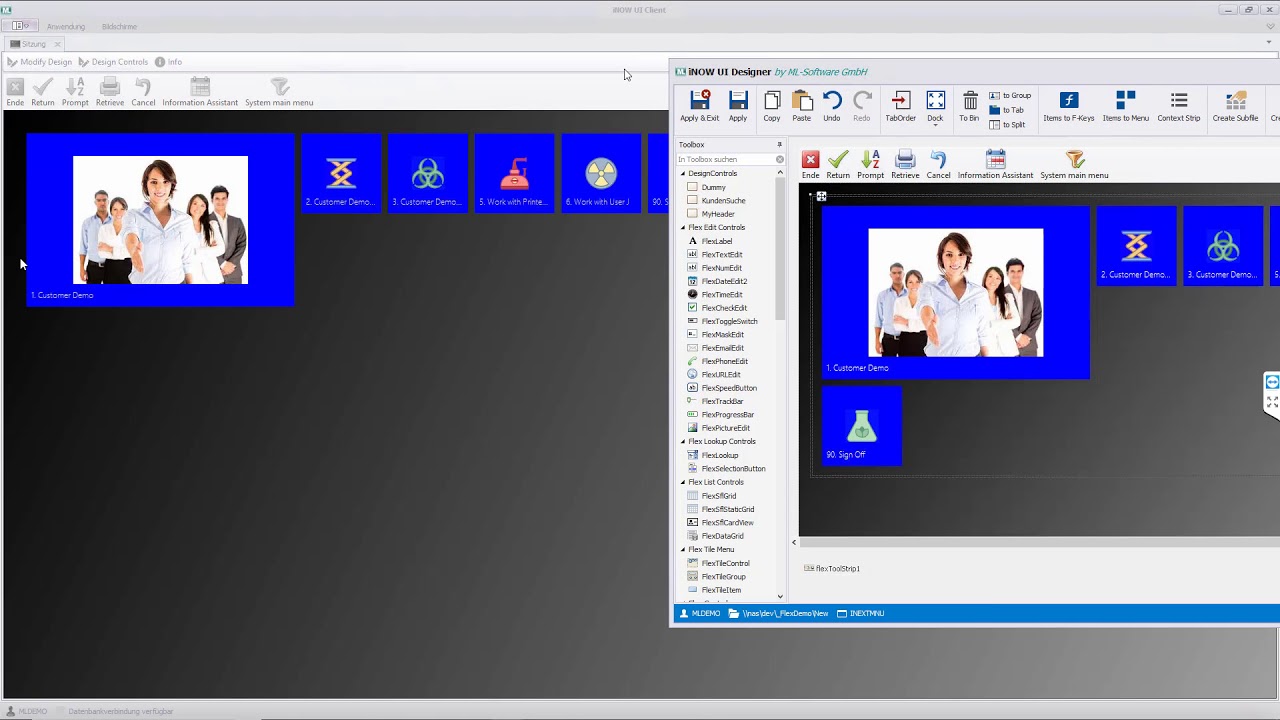Switch to the Sitzung tab
The image size is (1280, 720).
tap(34, 44)
